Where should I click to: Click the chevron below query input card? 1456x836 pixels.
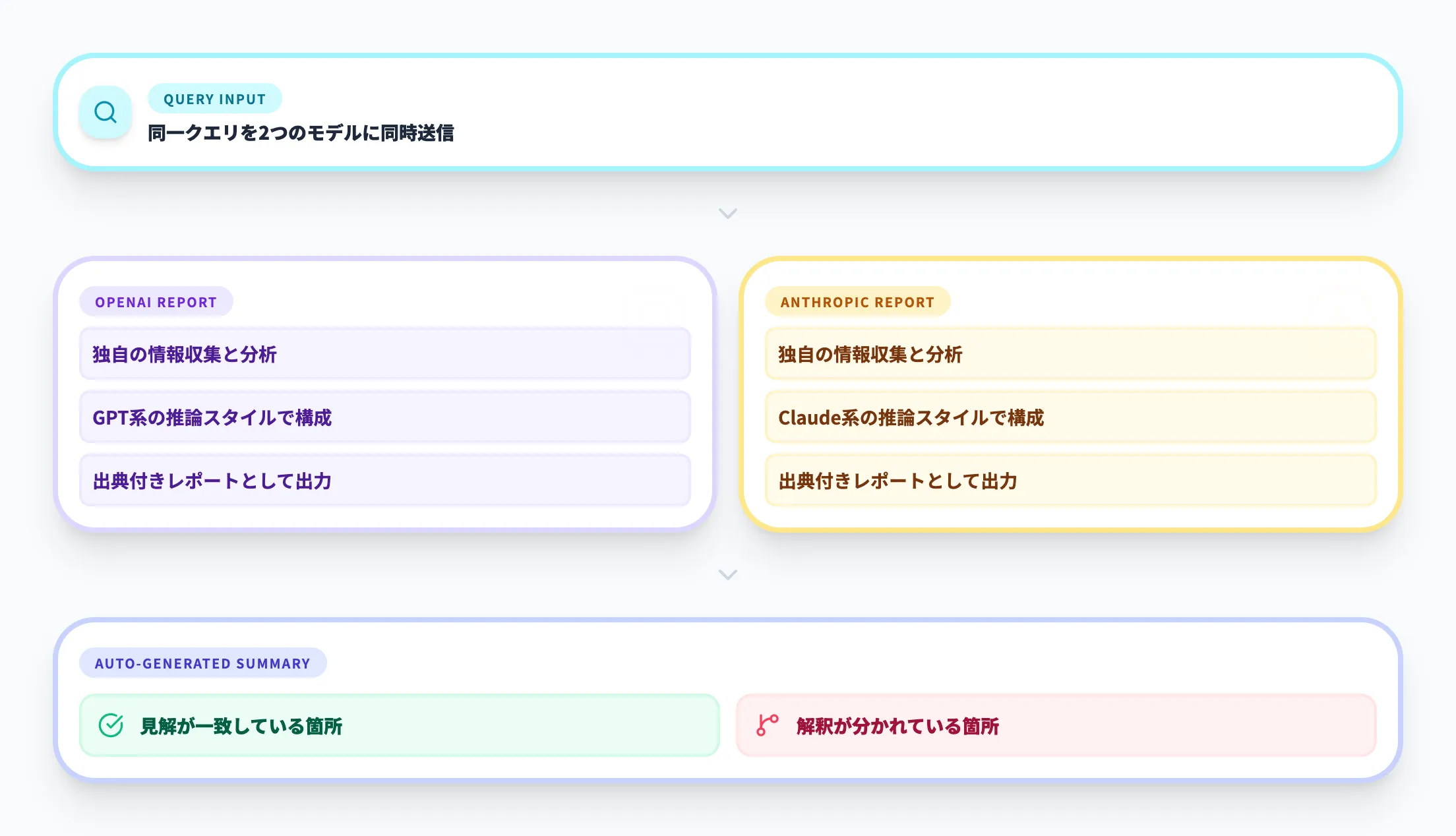(x=727, y=214)
